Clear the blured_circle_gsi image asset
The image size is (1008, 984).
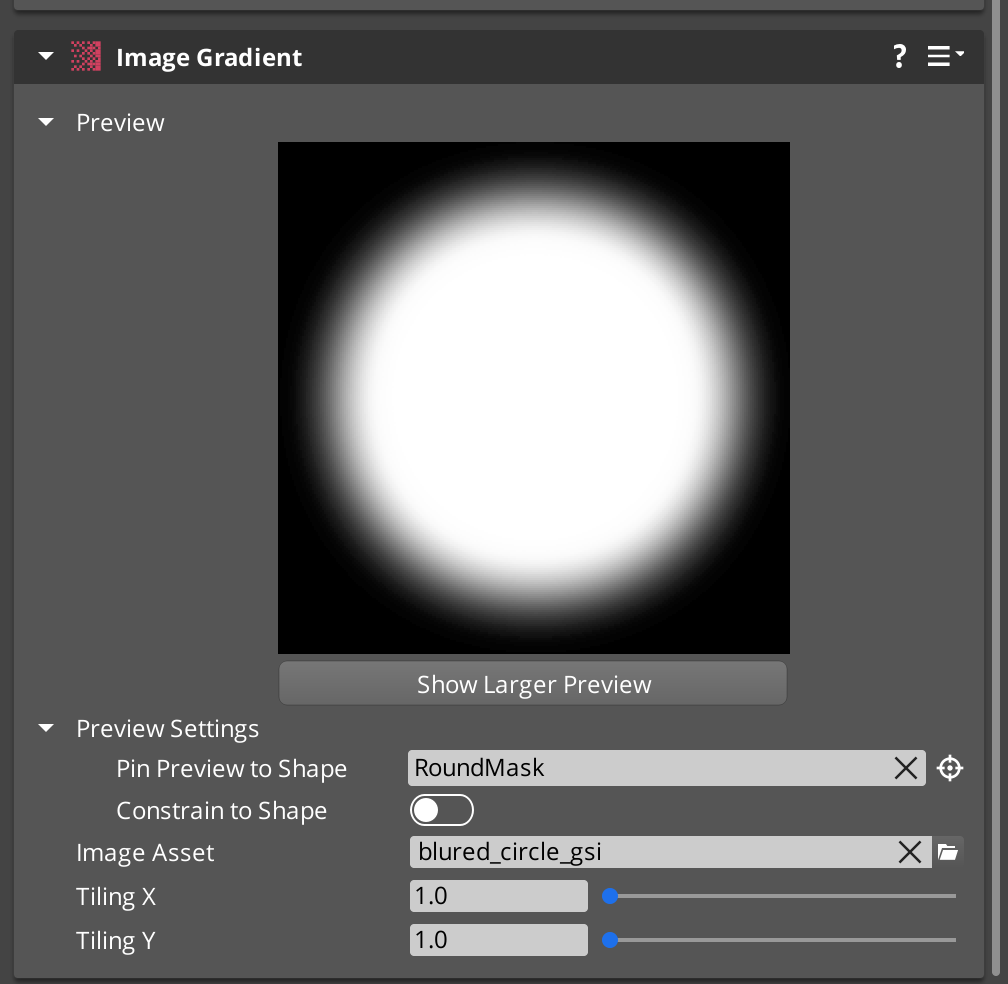click(x=910, y=852)
